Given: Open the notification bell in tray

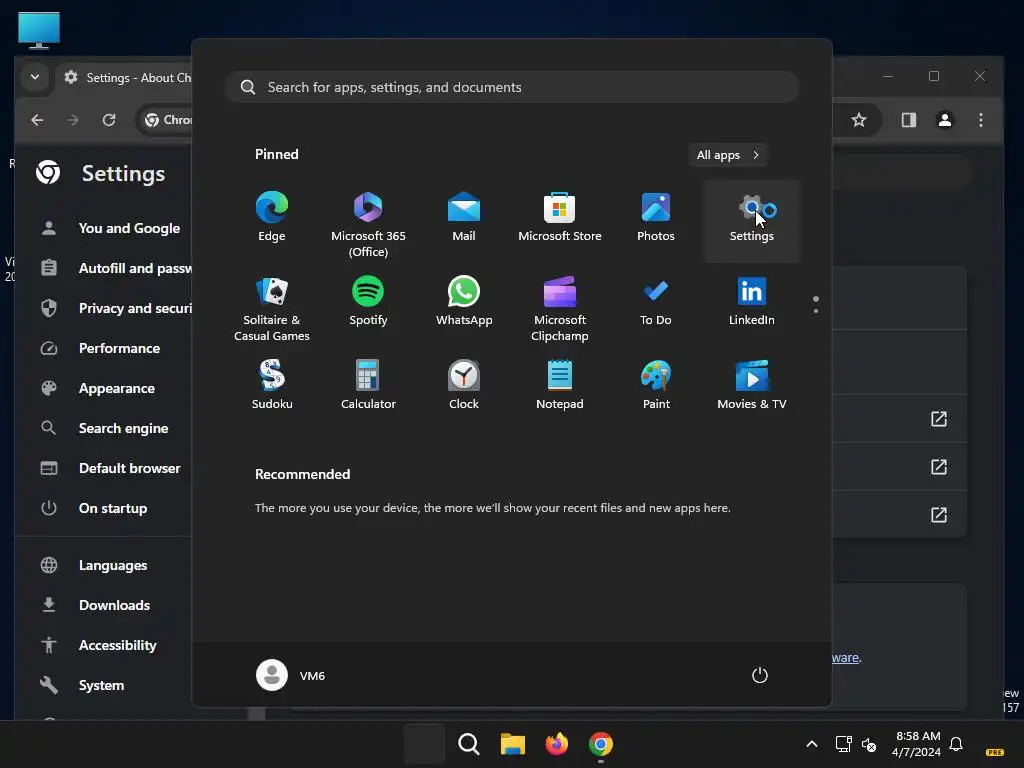Looking at the screenshot, I should tap(956, 744).
